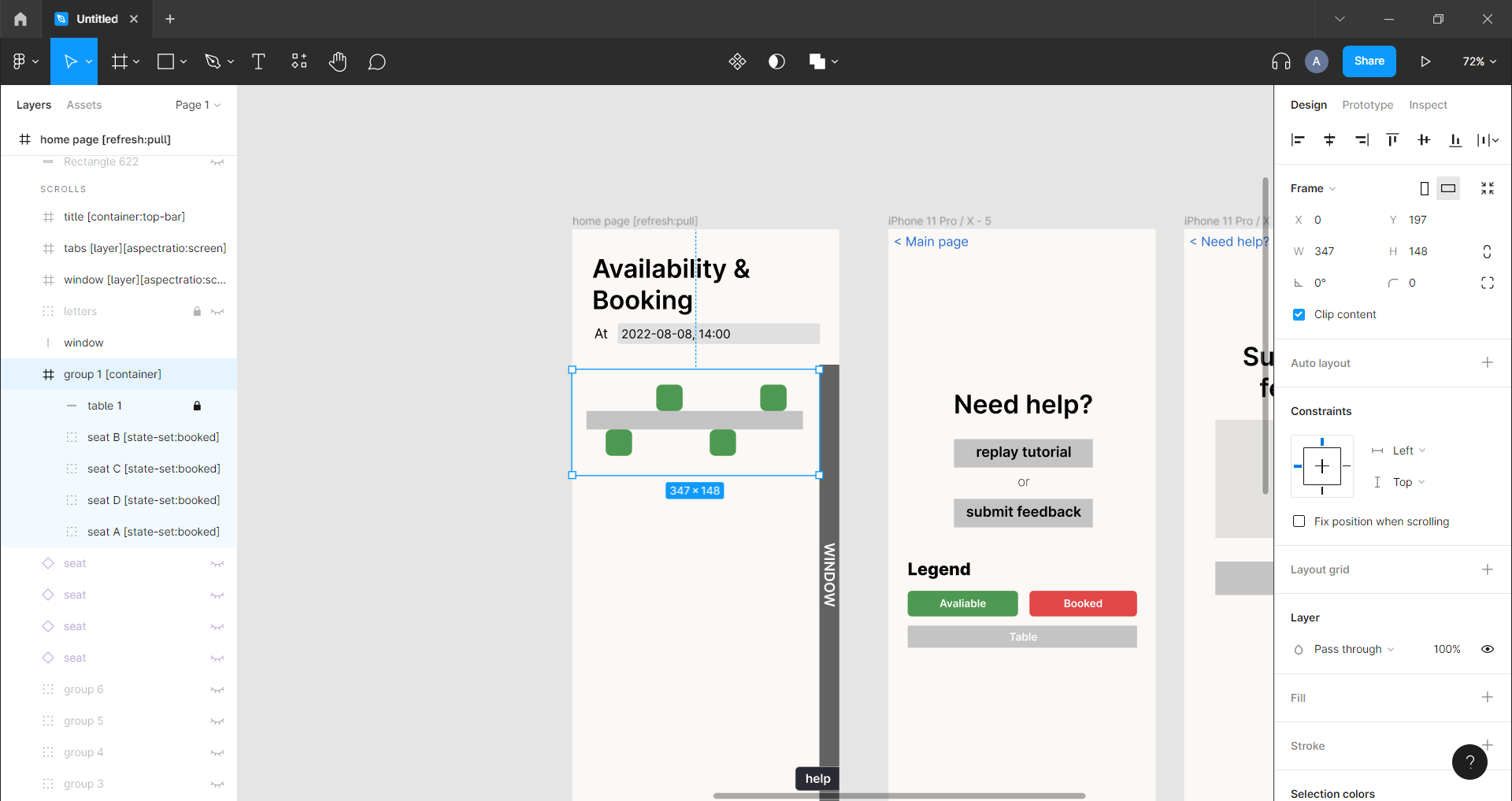This screenshot has width=1512, height=801.
Task: Select the Pen tool
Action: [213, 61]
